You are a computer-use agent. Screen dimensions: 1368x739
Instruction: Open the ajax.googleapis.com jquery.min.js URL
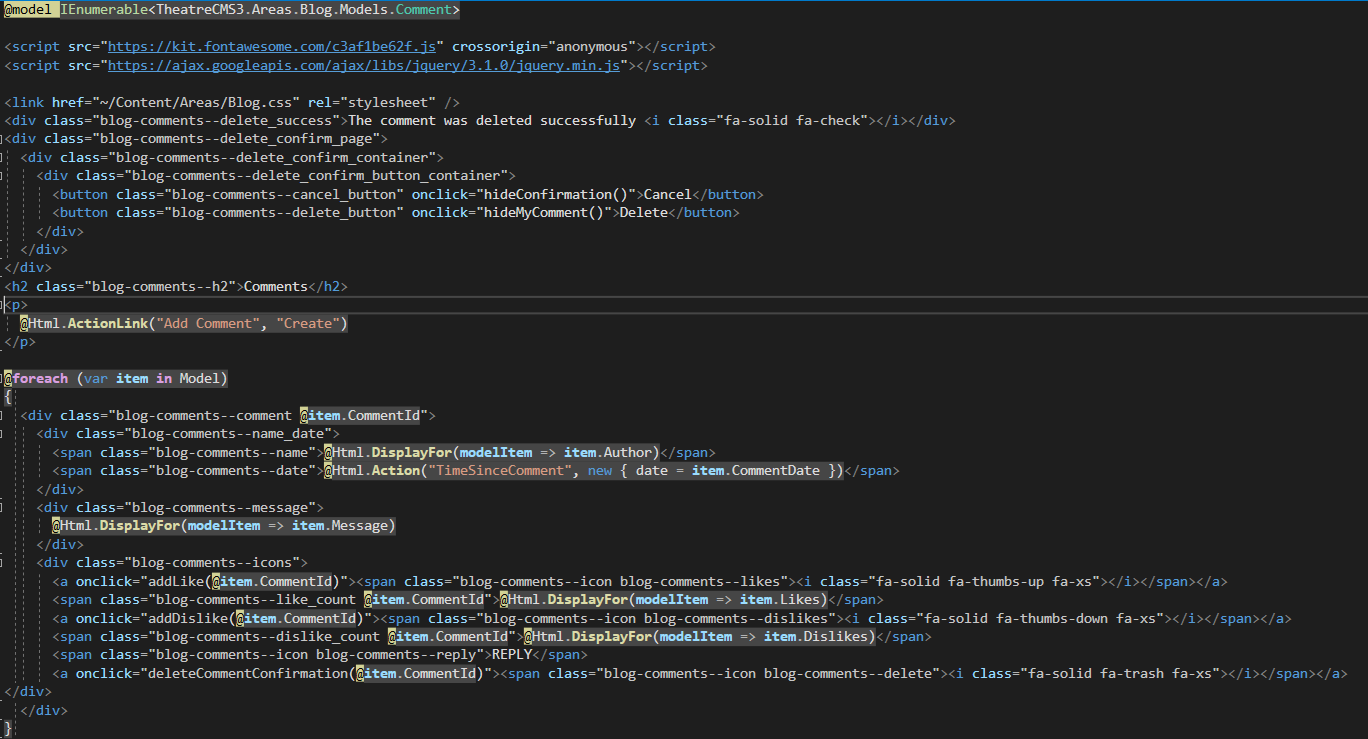tap(364, 65)
